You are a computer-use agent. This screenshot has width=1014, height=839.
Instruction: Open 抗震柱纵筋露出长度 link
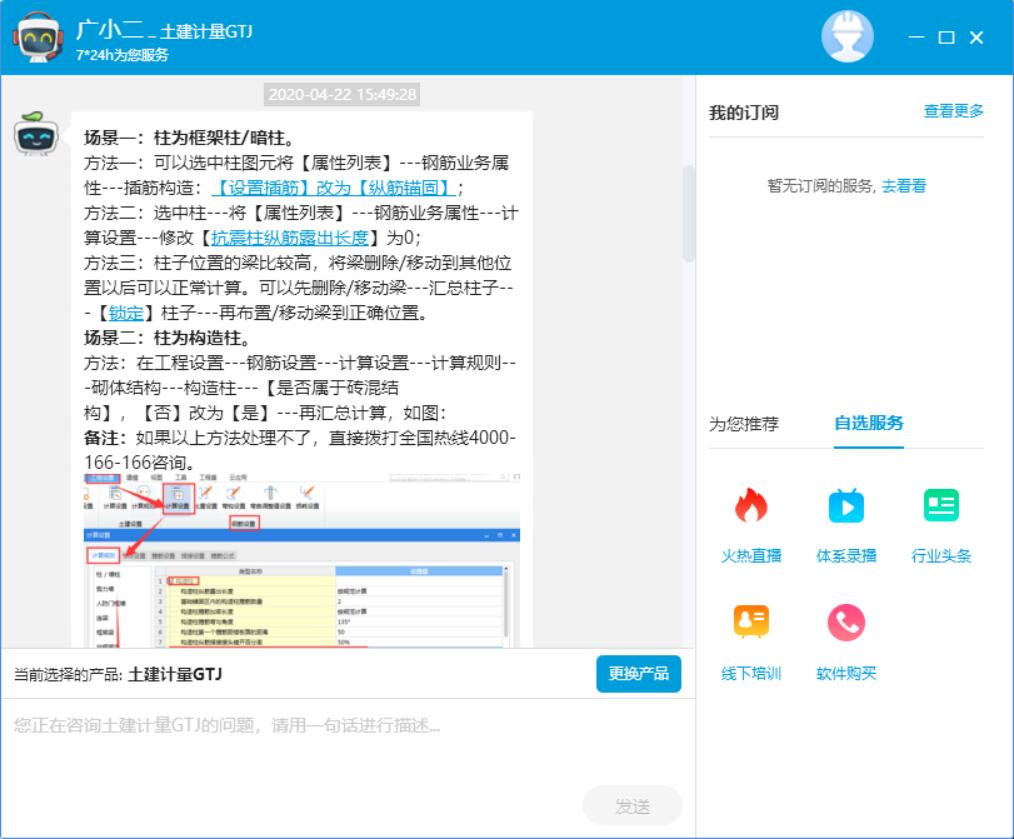coord(290,238)
